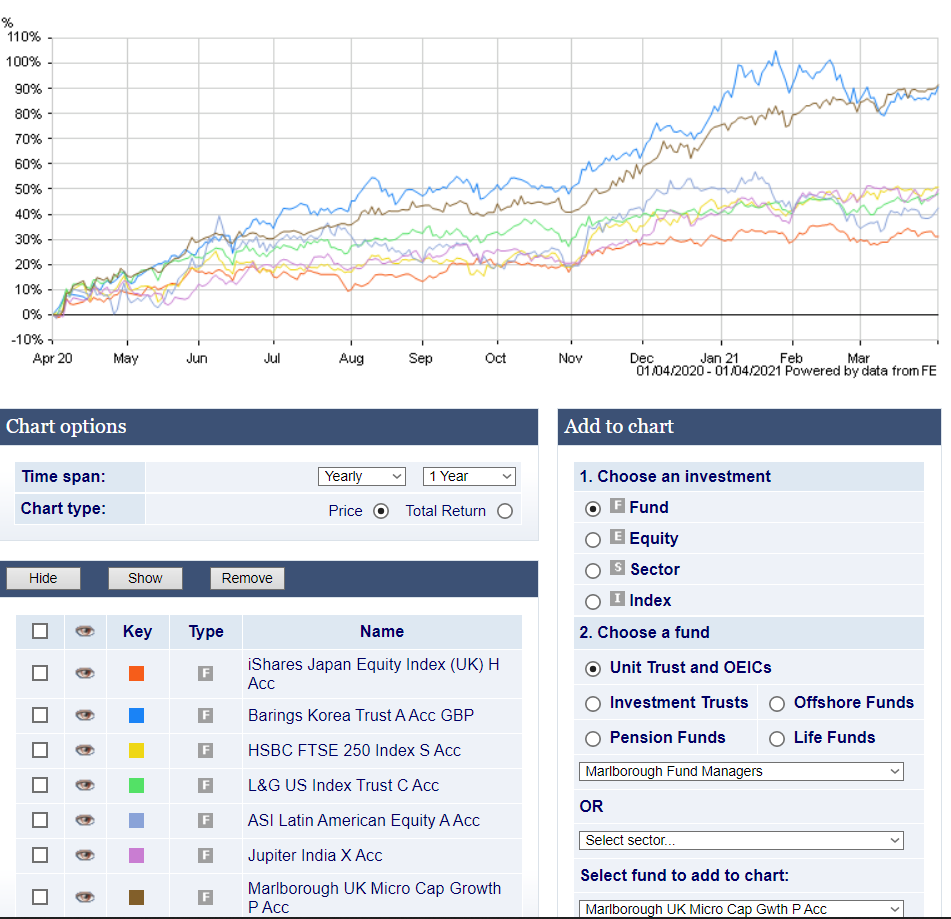Click eye icon for ASI Latin American Equity
Viewport: 951px width, 919px height.
pos(85,820)
